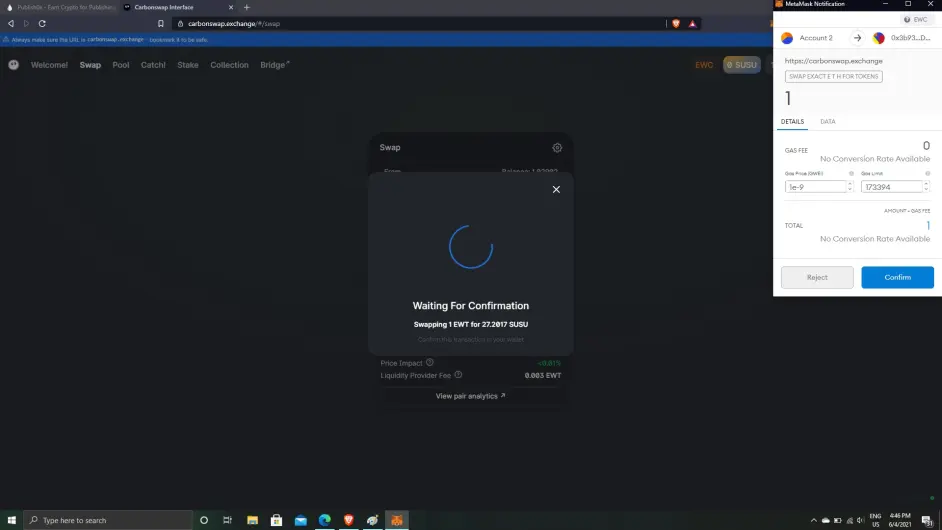Edit the Gas Limit field
Image resolution: width=942 pixels, height=530 pixels.
coord(892,187)
